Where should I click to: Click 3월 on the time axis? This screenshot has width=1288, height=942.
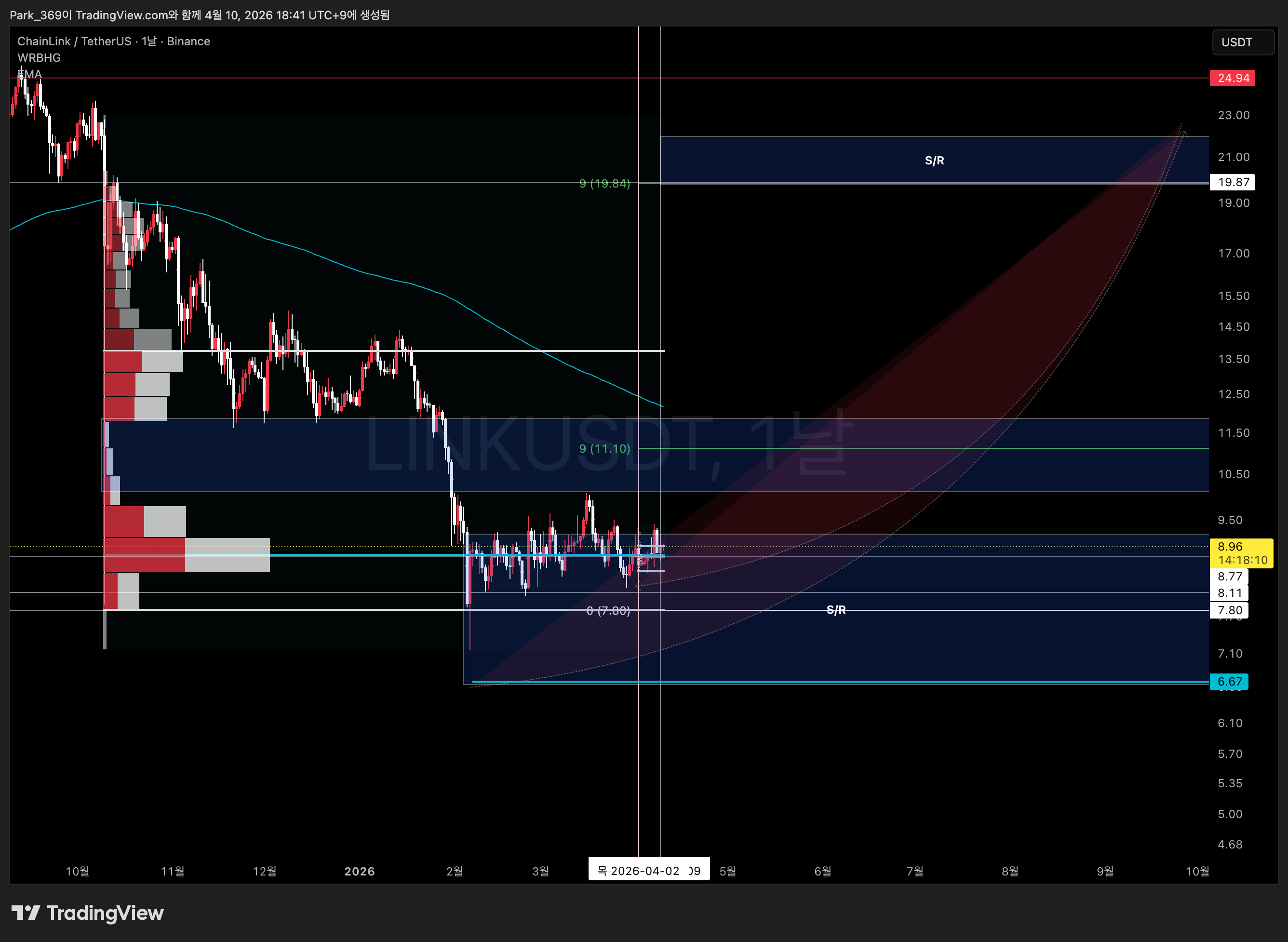540,871
